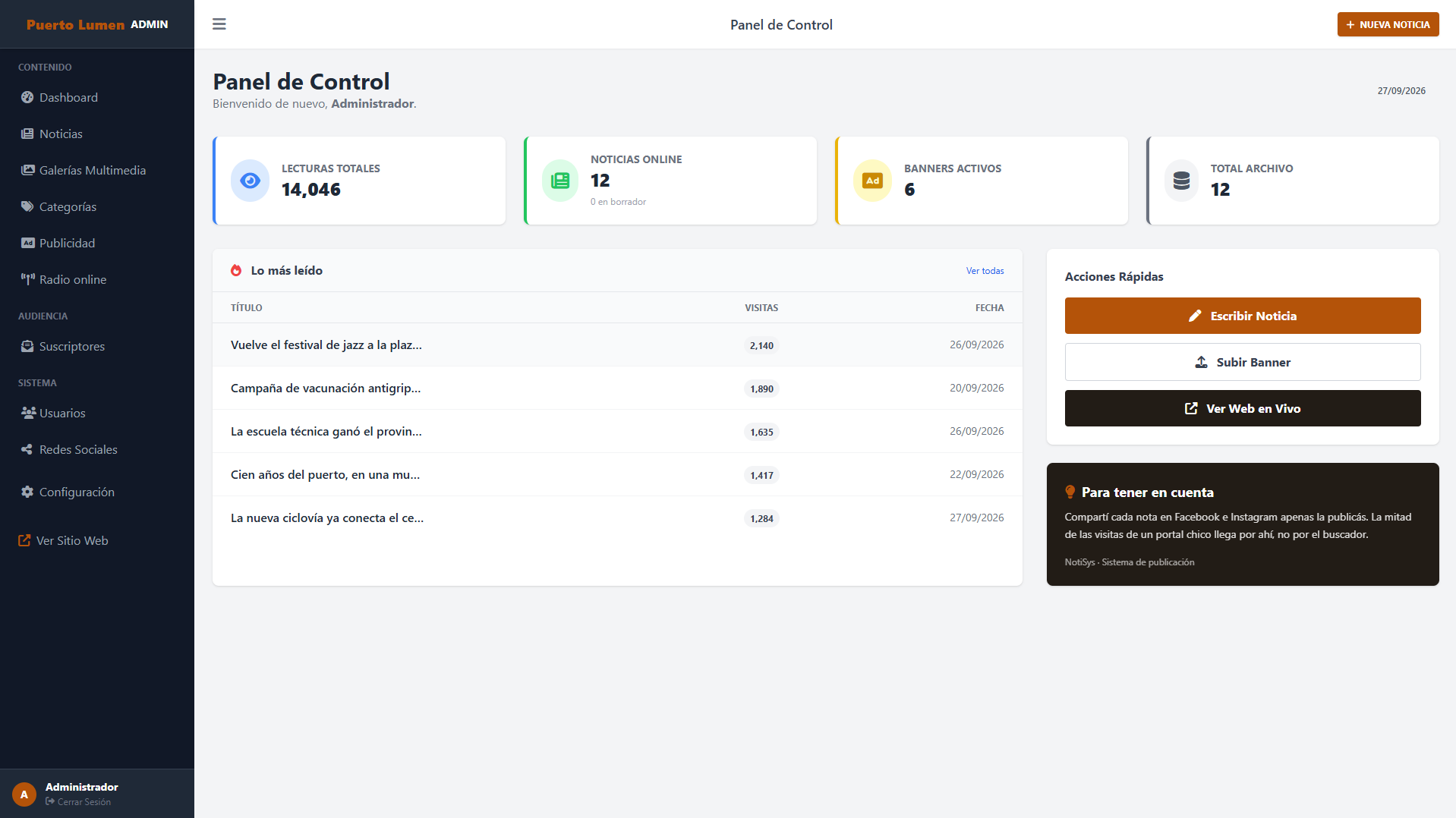Open the Dashboard menu item
The image size is (1456, 818).
point(97,97)
